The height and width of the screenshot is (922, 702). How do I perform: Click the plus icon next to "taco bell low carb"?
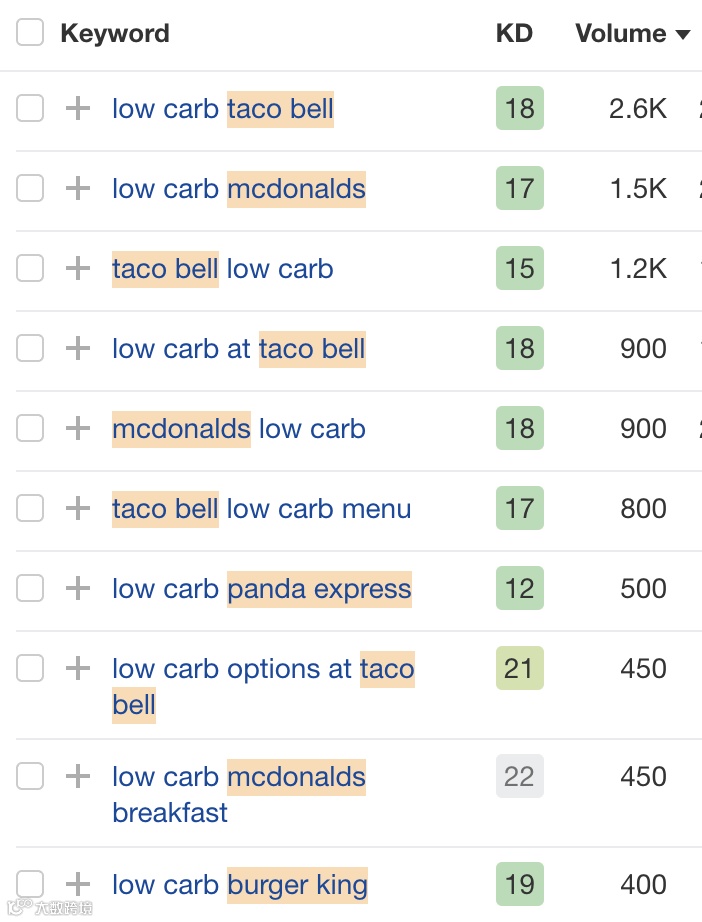77,268
